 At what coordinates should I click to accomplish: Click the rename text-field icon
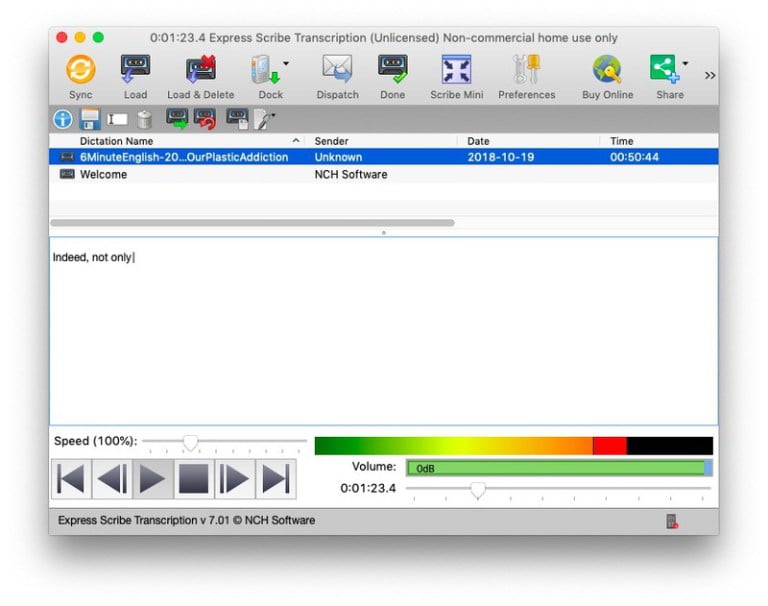118,119
